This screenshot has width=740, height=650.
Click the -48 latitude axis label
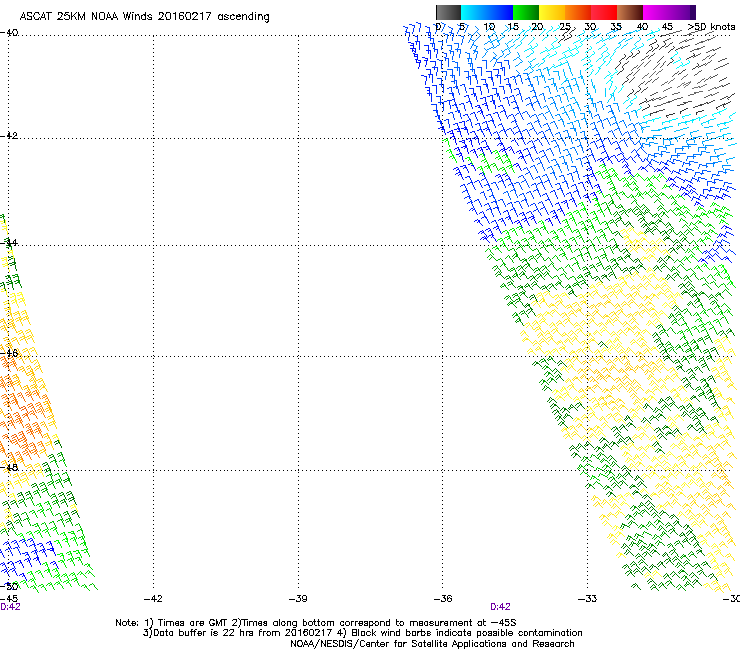(x=9, y=467)
